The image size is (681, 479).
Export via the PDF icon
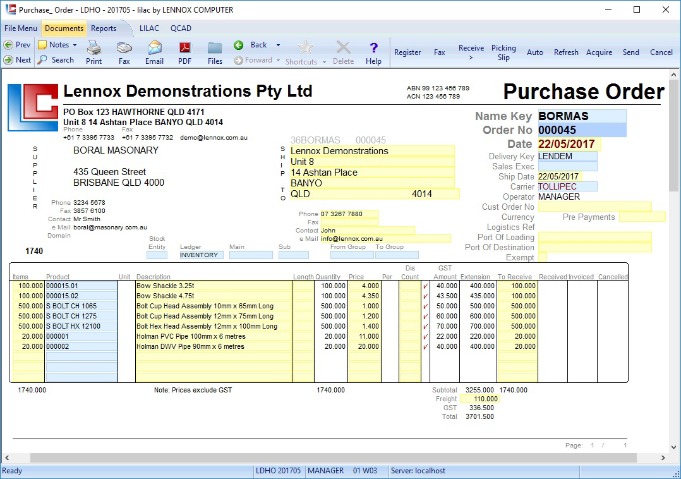pyautogui.click(x=185, y=47)
